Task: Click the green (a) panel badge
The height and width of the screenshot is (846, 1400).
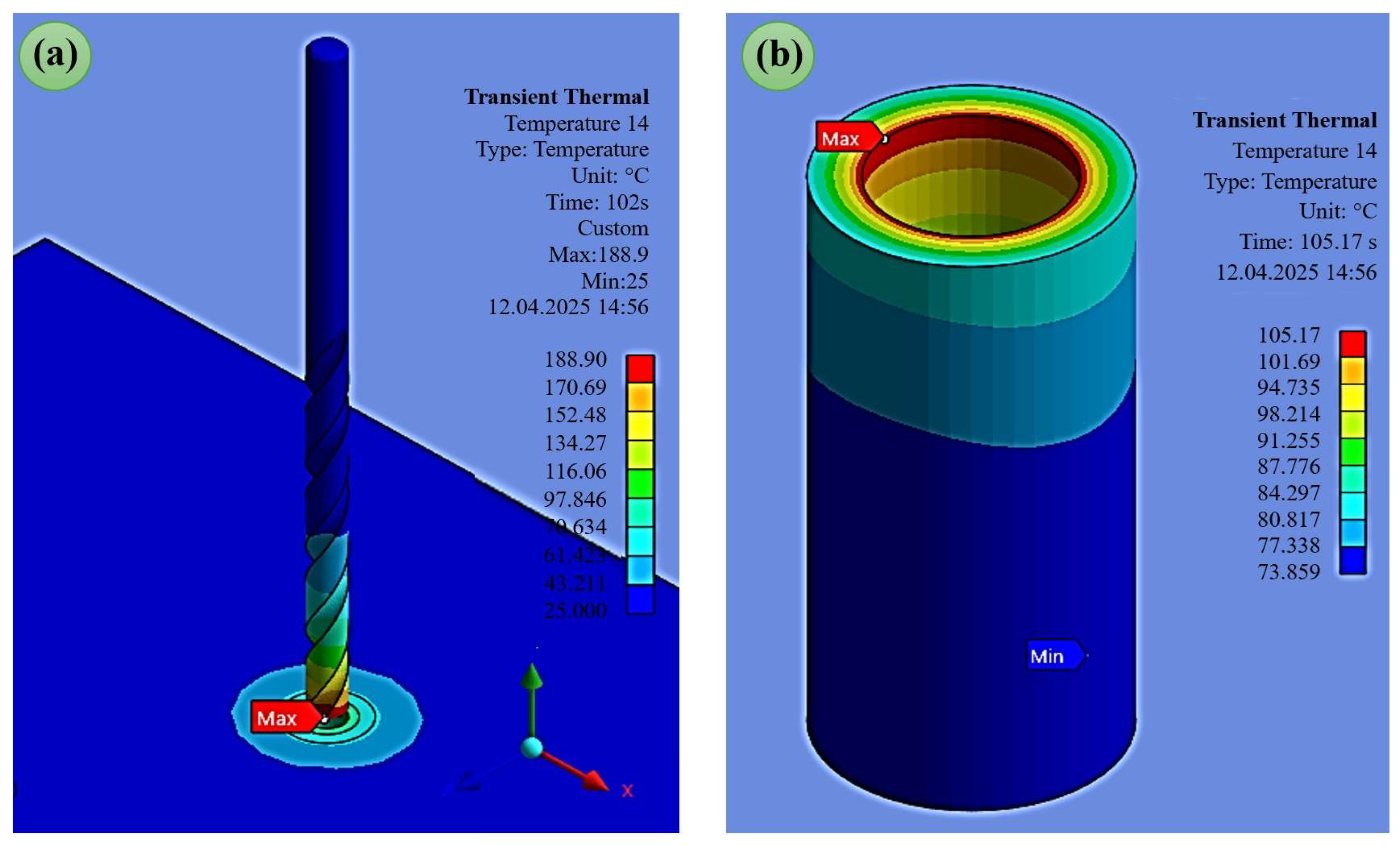Action: 55,56
